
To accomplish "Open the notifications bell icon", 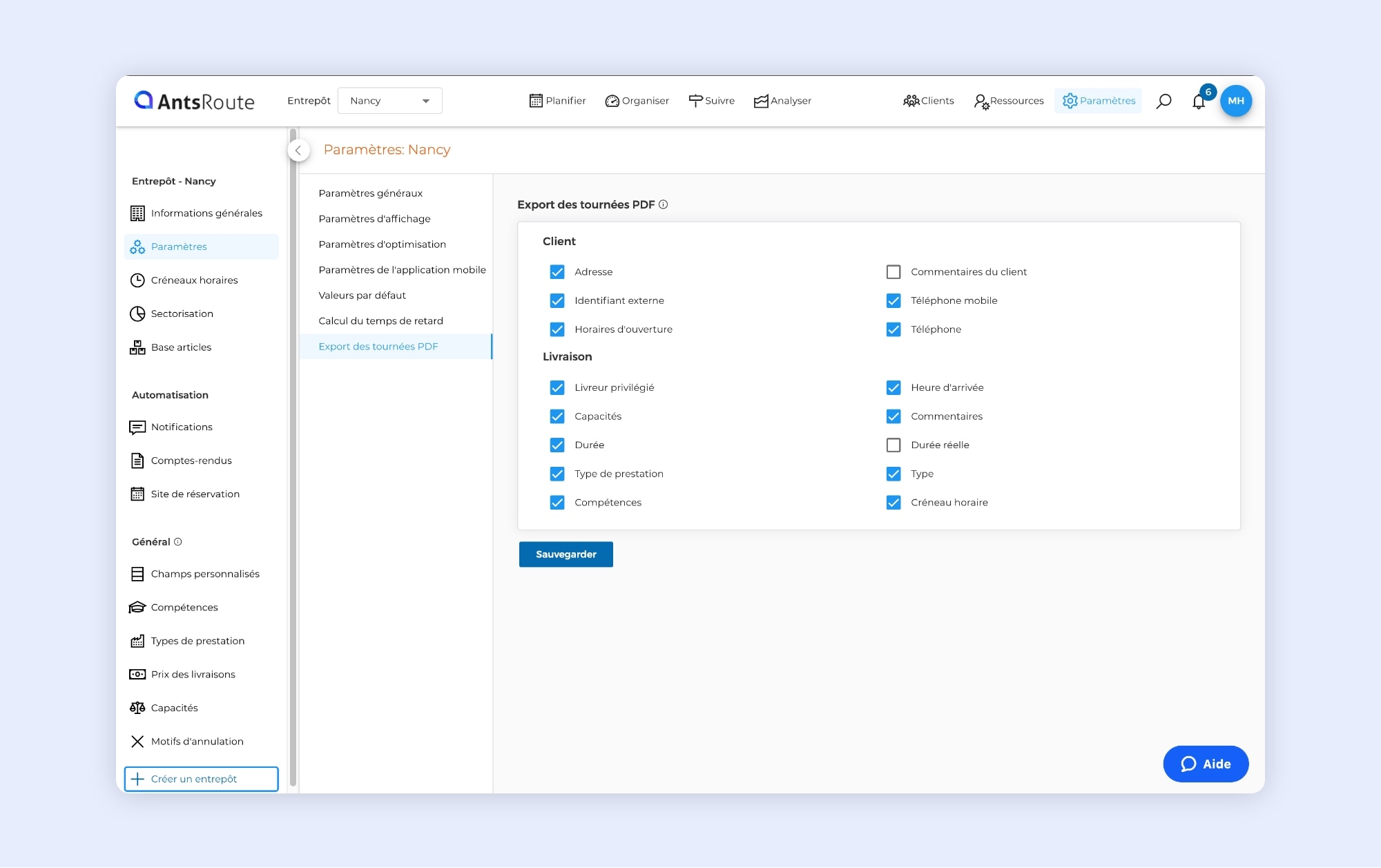I will [x=1199, y=102].
